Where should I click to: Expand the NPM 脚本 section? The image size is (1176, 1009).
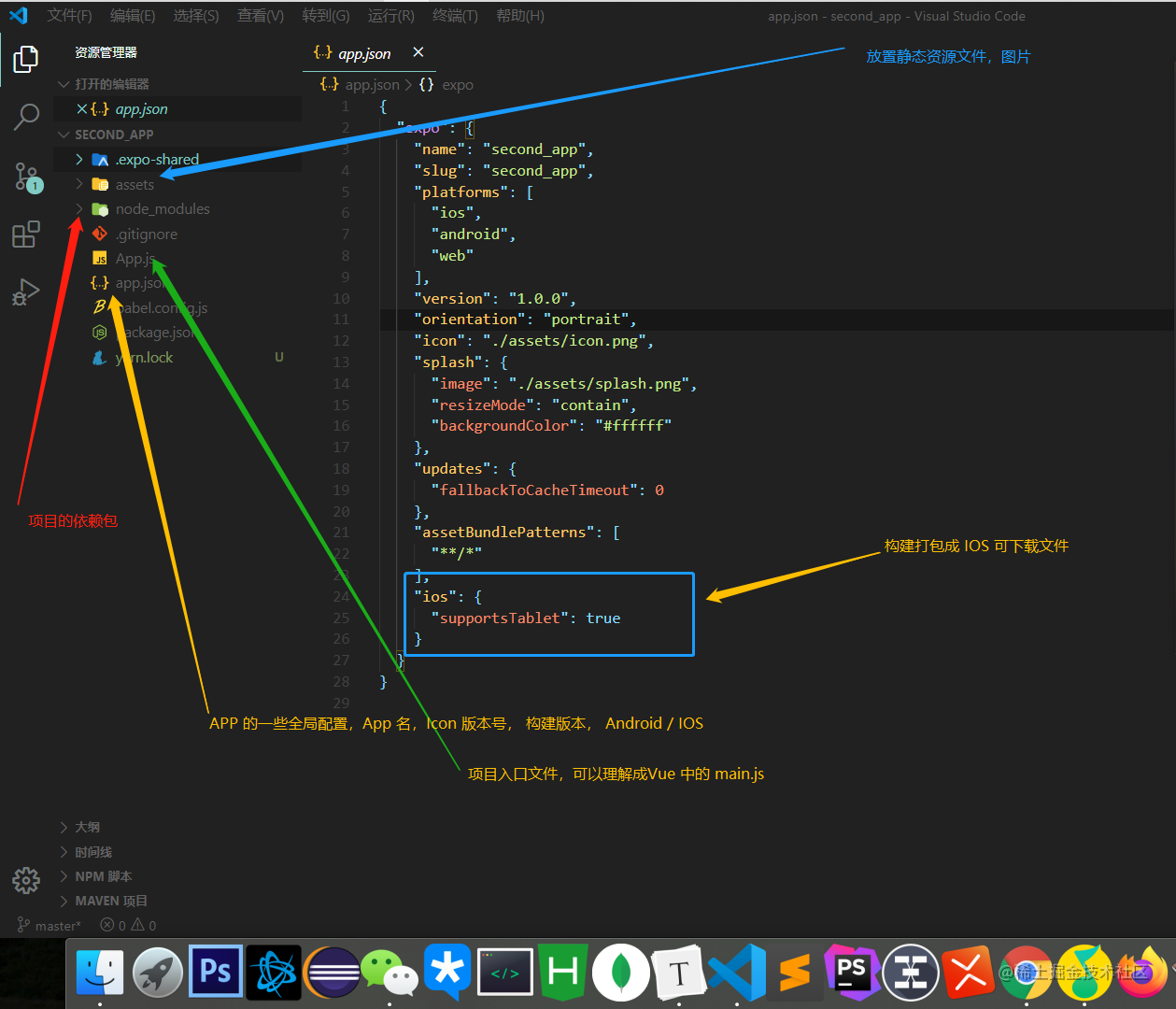pos(104,876)
